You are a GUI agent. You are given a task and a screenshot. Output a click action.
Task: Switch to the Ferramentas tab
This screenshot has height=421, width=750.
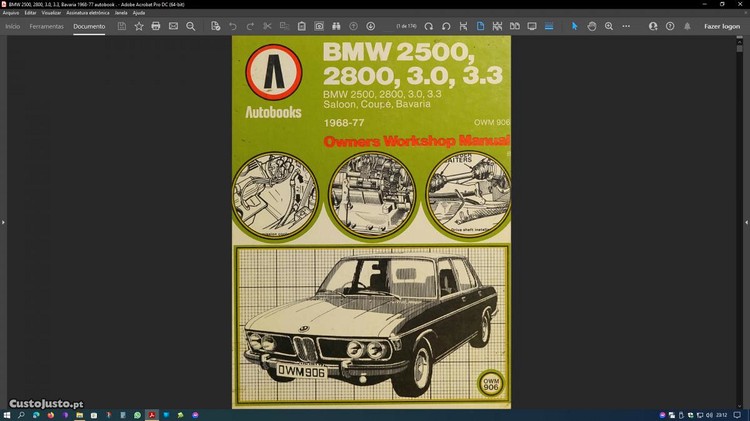pyautogui.click(x=46, y=26)
